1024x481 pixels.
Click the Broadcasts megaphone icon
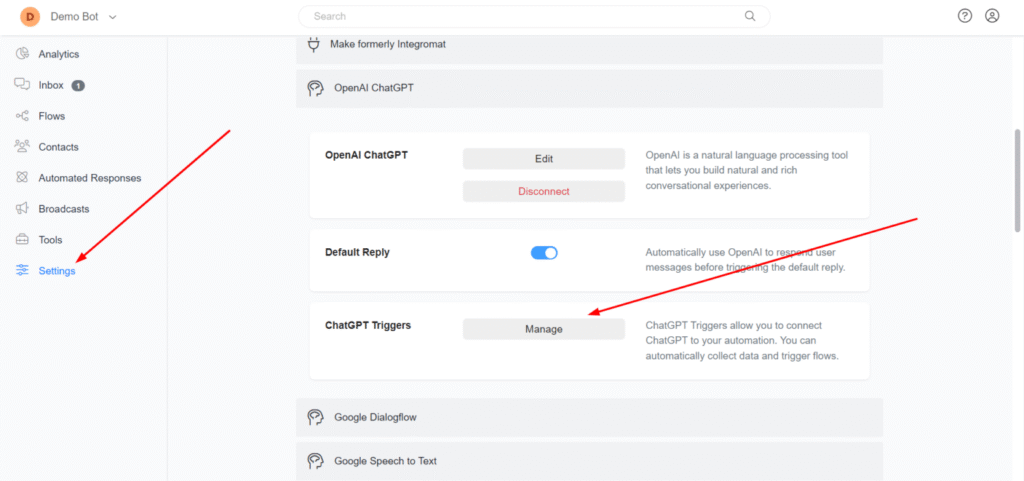coord(23,208)
